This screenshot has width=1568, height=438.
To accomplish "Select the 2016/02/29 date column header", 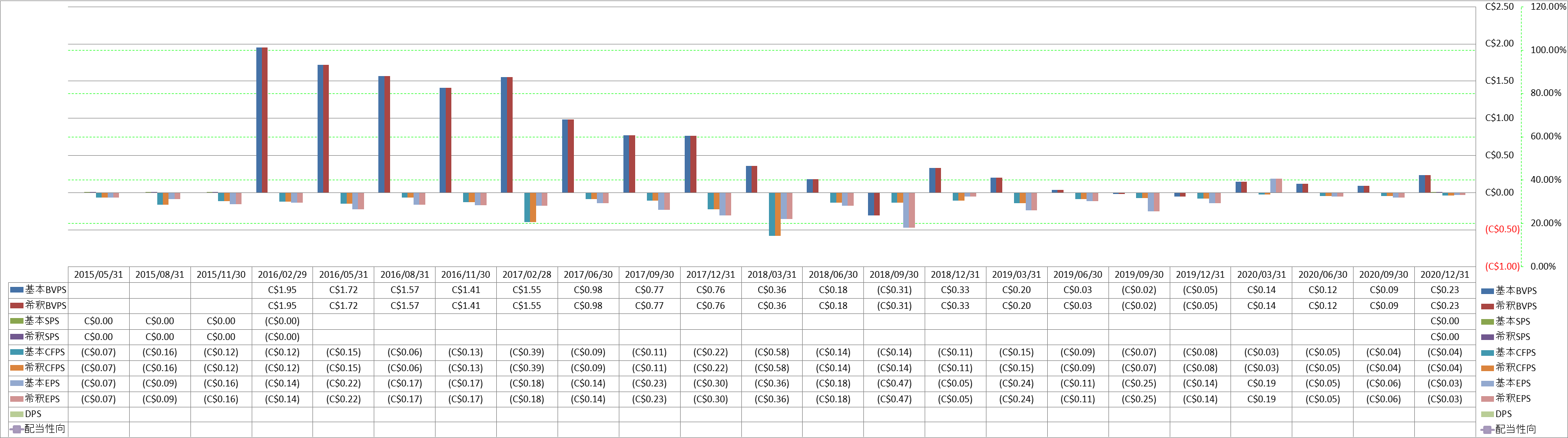I will [x=282, y=275].
